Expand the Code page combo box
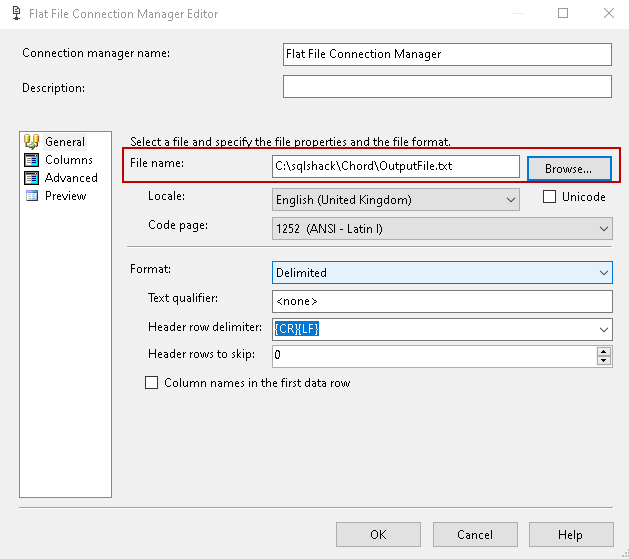Viewport: 629px width, 559px height. point(603,229)
